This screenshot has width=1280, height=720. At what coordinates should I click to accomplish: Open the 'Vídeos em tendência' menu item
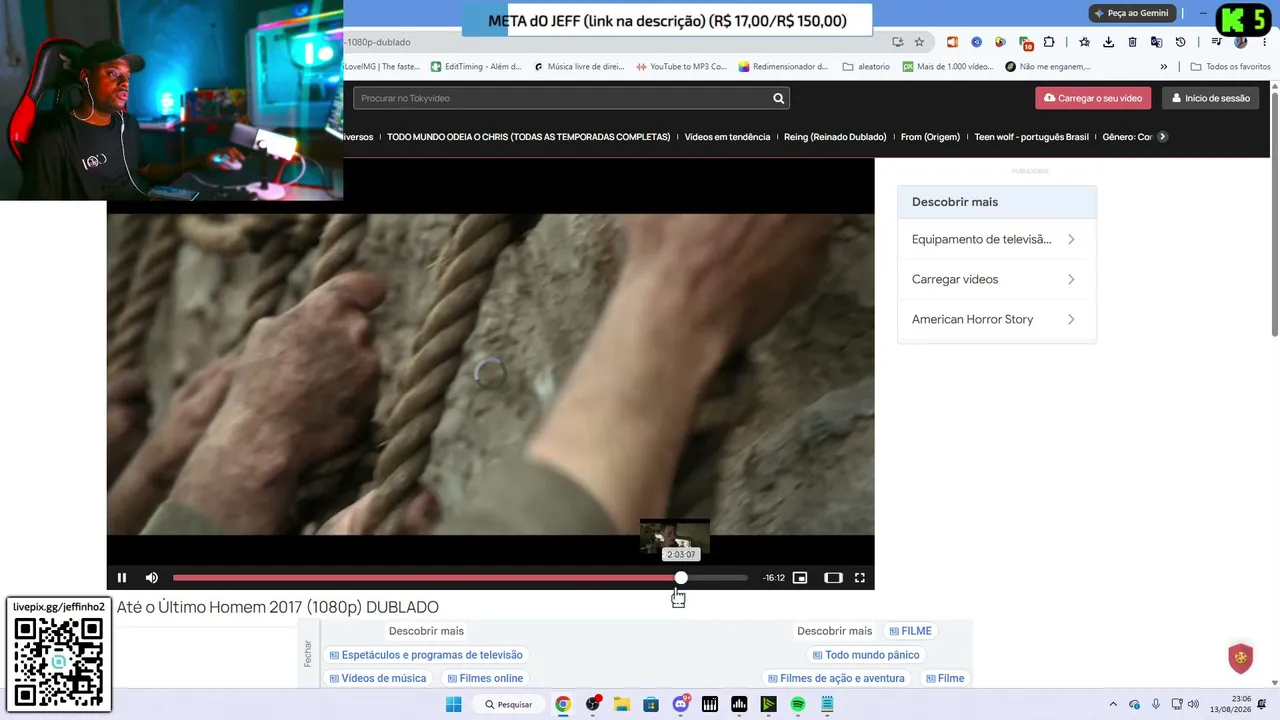click(x=727, y=137)
